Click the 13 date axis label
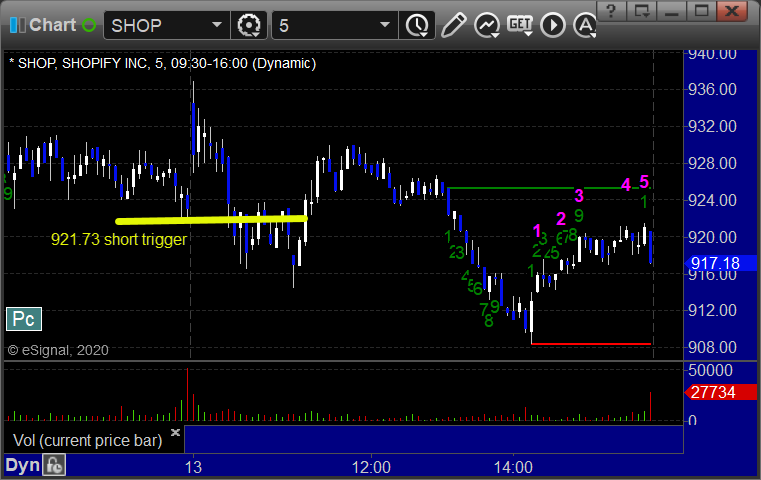 pos(193,467)
